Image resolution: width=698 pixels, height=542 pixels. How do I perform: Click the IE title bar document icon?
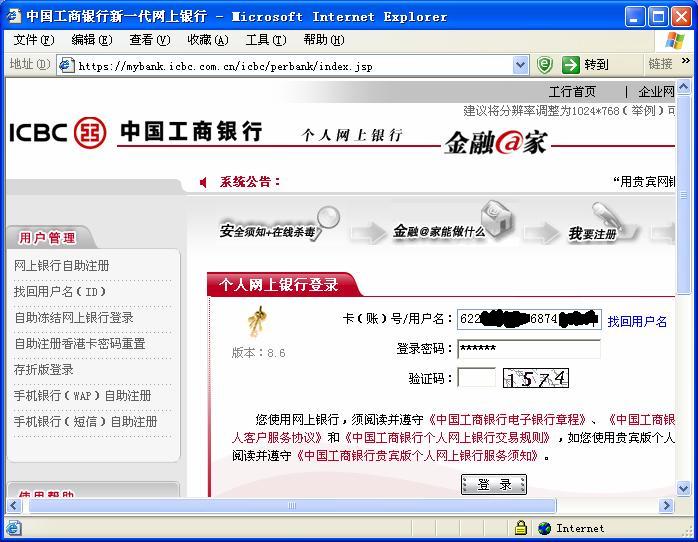click(14, 16)
